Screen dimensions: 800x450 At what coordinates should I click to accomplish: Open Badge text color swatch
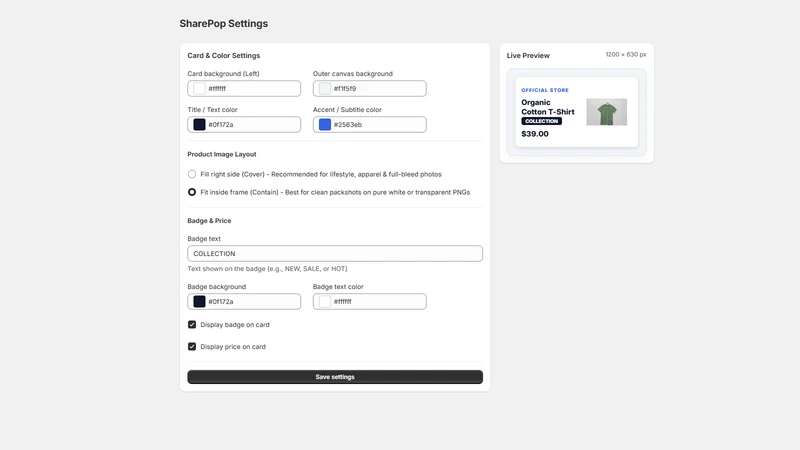324,302
